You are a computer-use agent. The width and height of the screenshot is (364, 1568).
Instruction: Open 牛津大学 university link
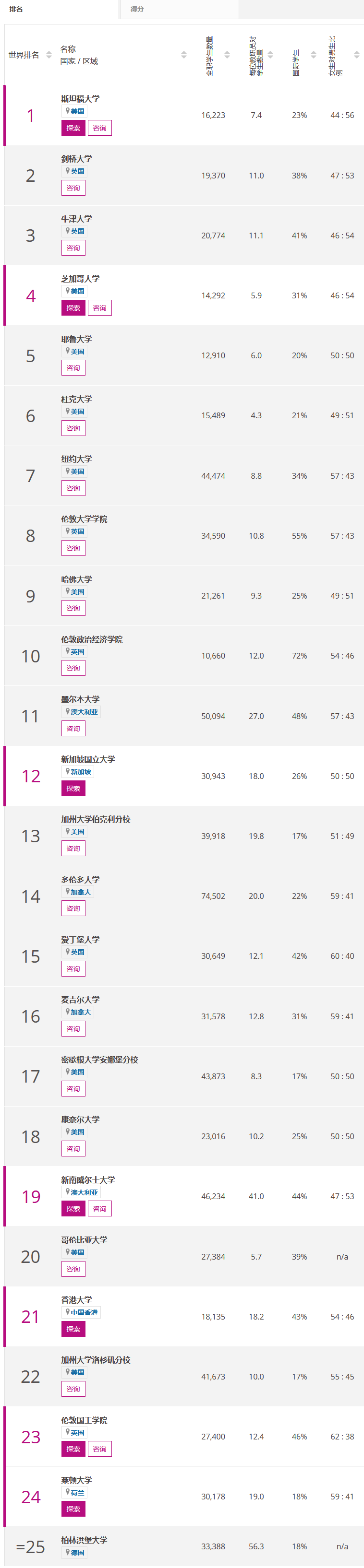pyautogui.click(x=76, y=219)
